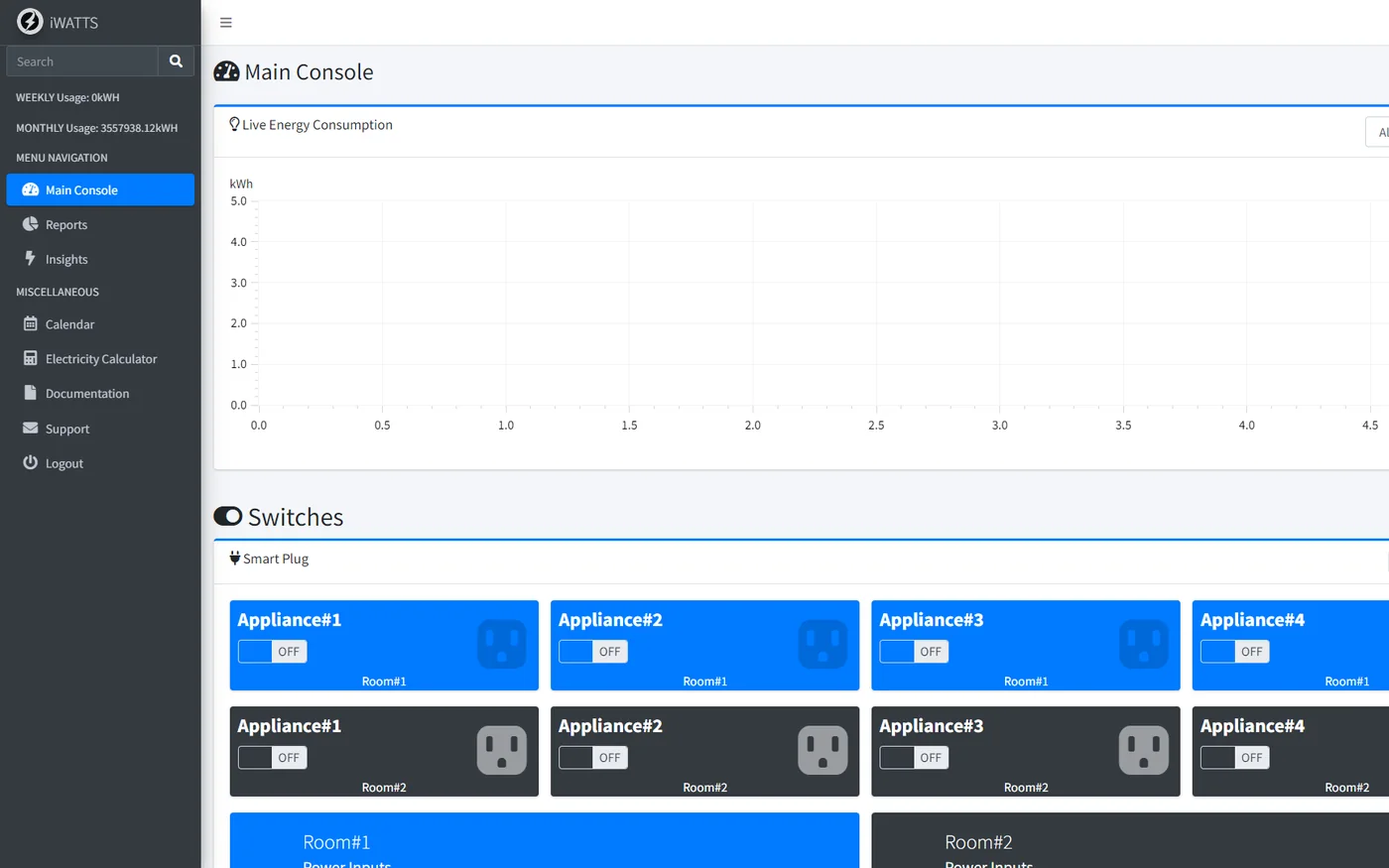1389x868 pixels.
Task: Click the outlet icon on Appliance#2 Room#2
Action: click(x=822, y=750)
